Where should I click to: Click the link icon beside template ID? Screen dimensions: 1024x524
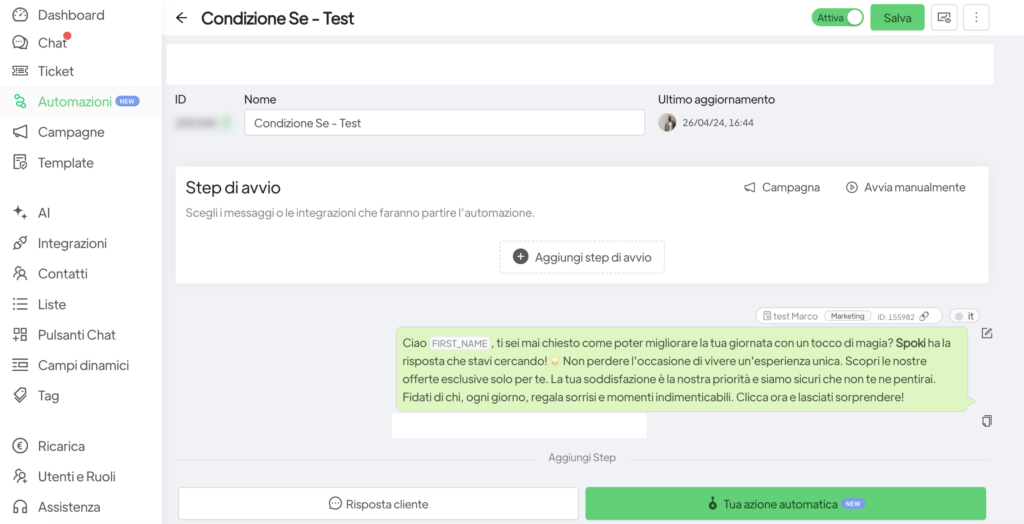924,316
